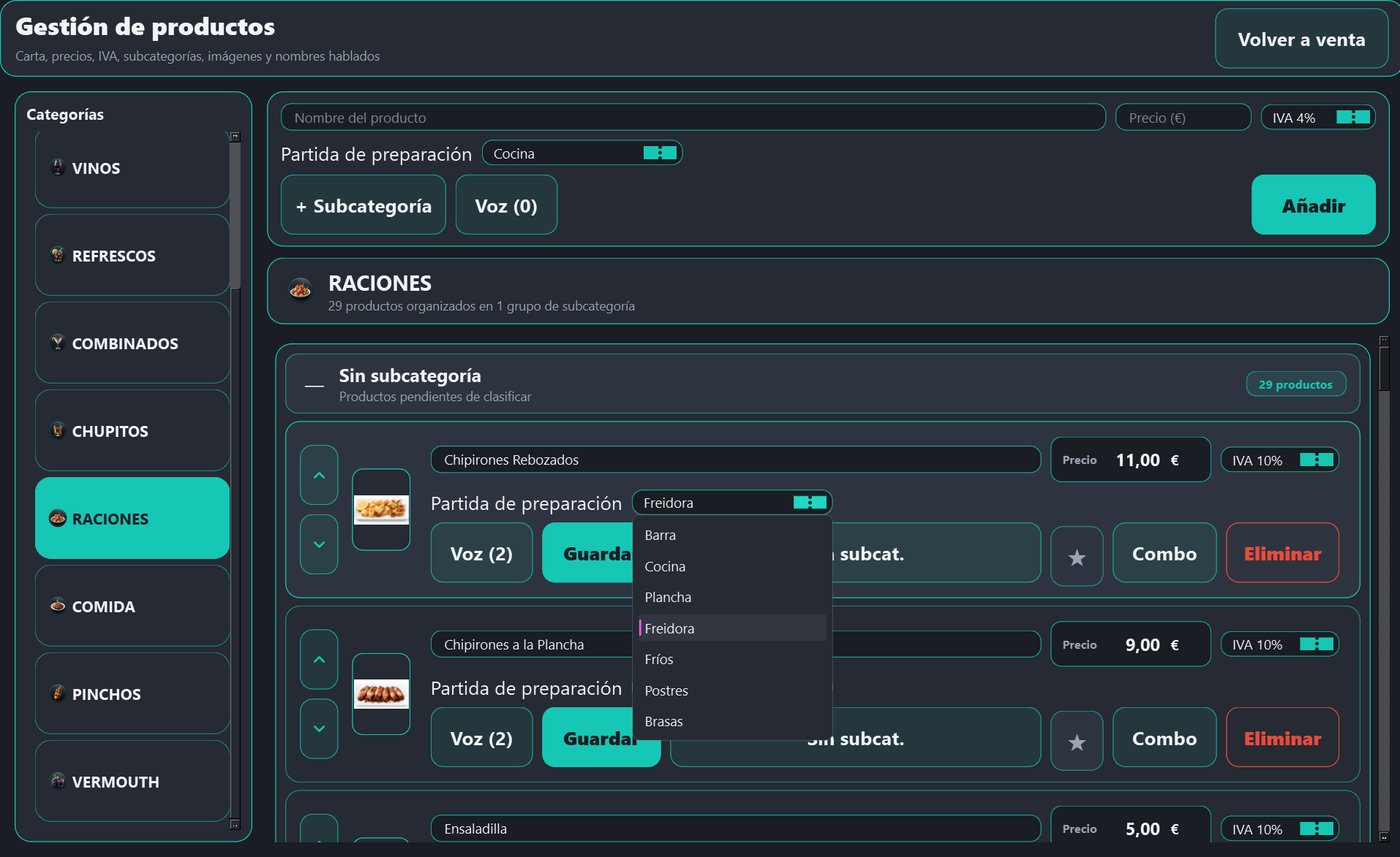The height and width of the screenshot is (857, 1400).
Task: Switch to COMBINADOS category
Action: point(132,343)
